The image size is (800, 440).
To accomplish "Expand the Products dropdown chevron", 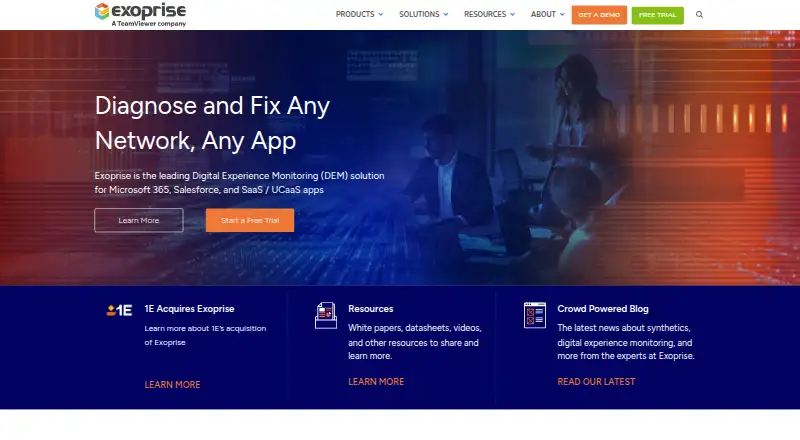I will tap(381, 15).
